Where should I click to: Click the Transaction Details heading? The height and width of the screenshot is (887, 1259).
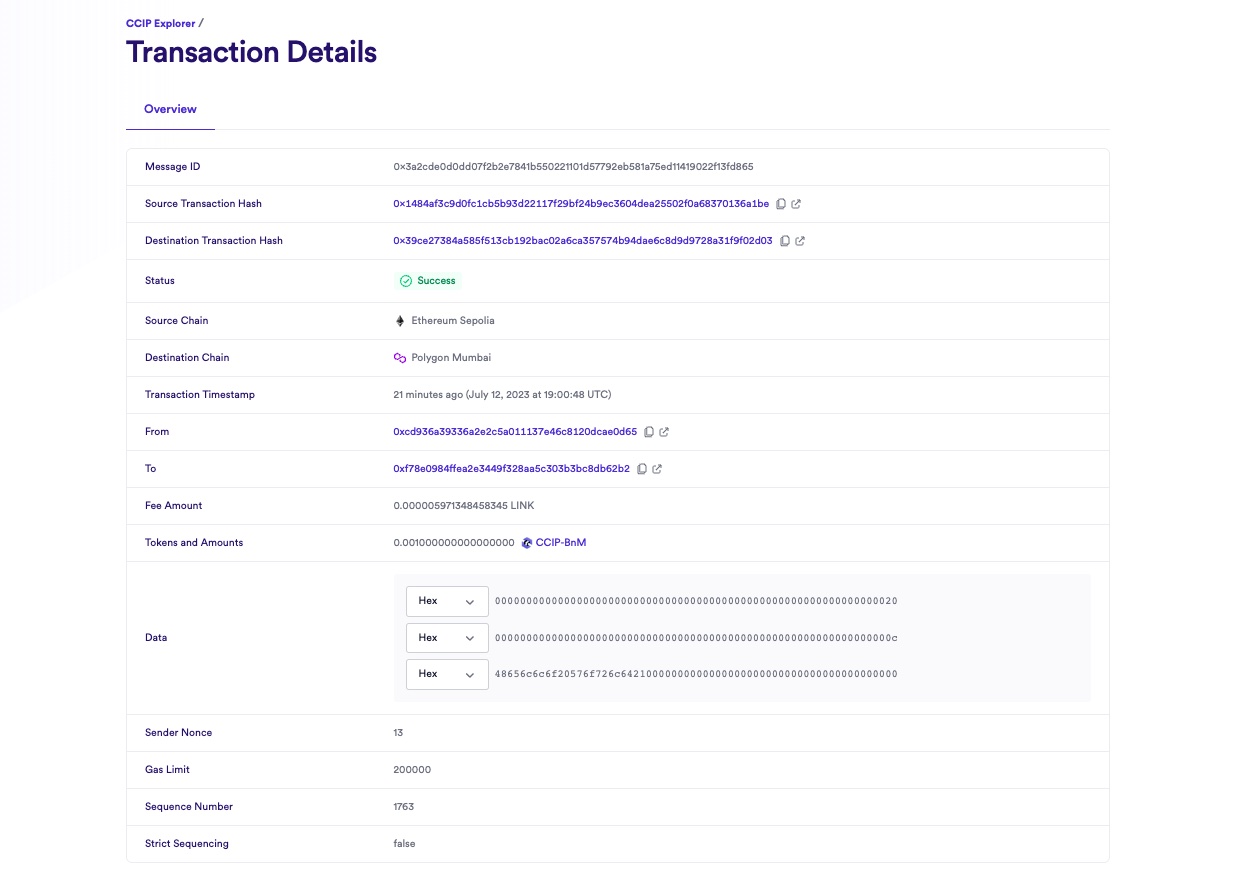(x=251, y=52)
